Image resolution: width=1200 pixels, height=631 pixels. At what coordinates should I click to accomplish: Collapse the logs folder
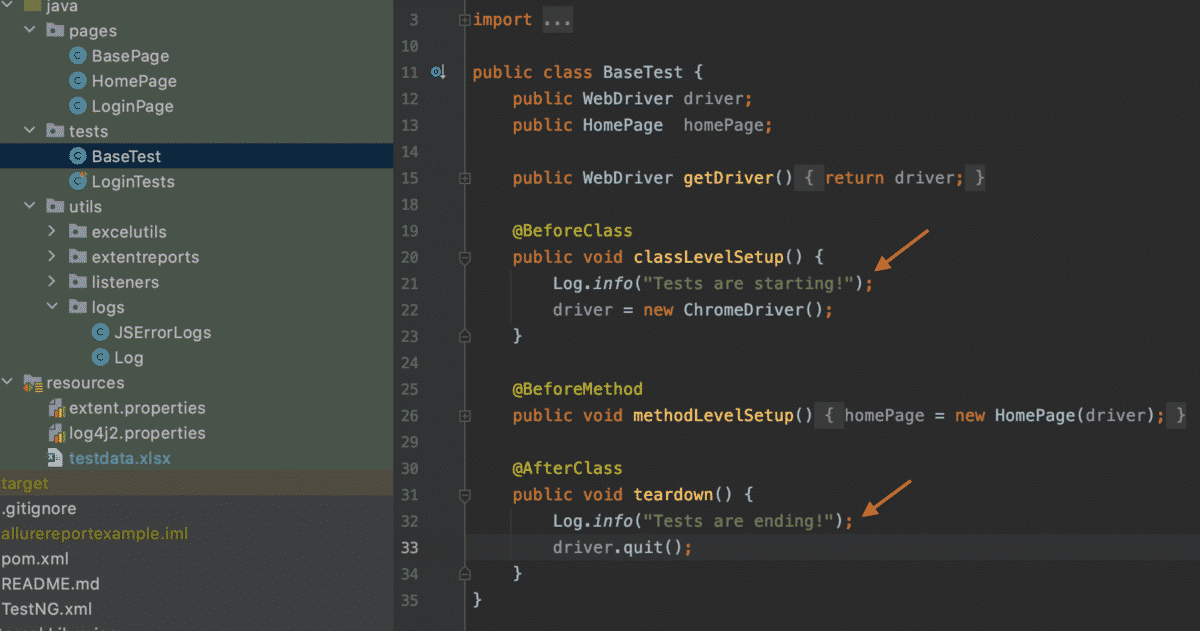pos(52,306)
